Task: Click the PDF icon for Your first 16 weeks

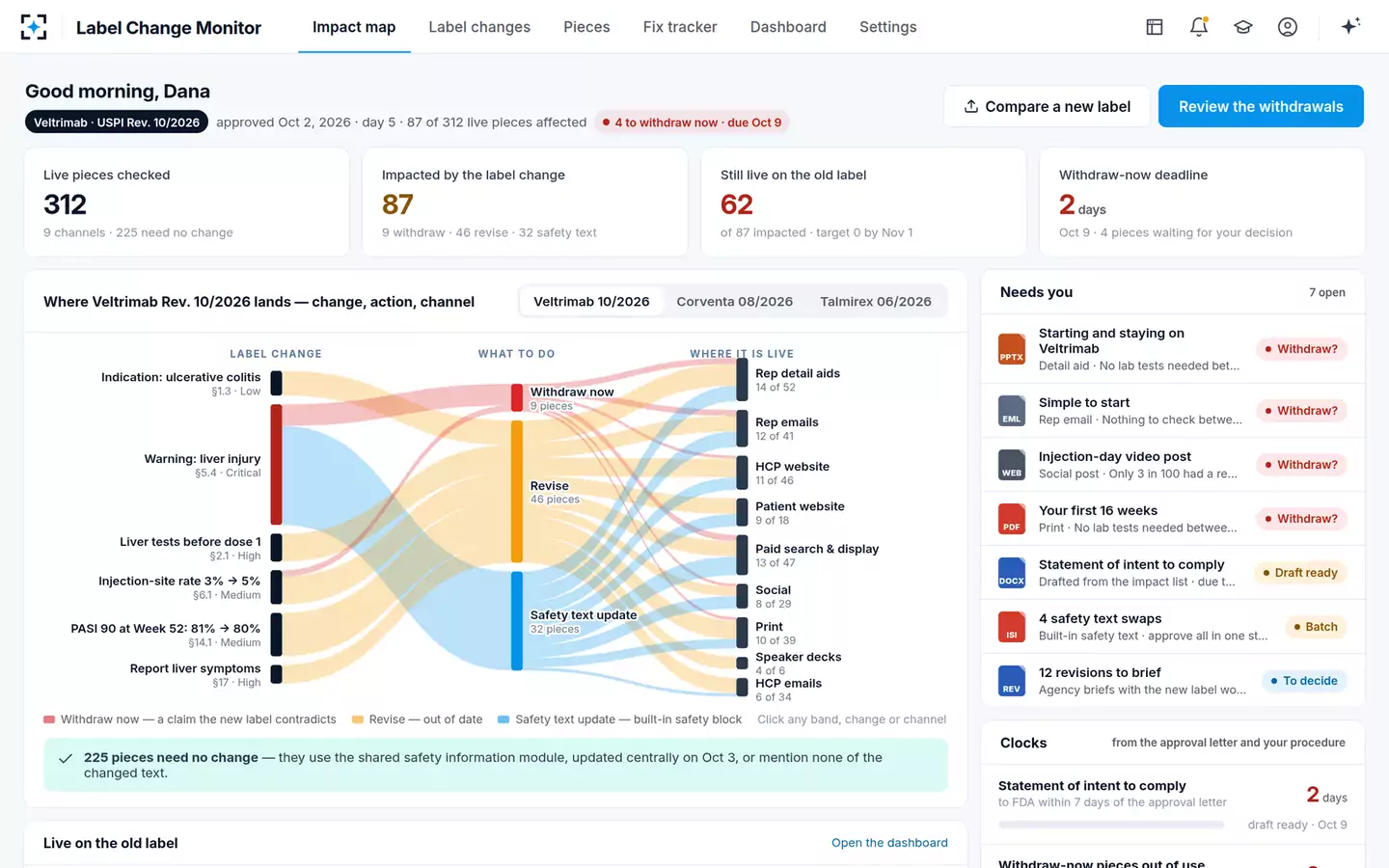Action: pyautogui.click(x=1012, y=519)
